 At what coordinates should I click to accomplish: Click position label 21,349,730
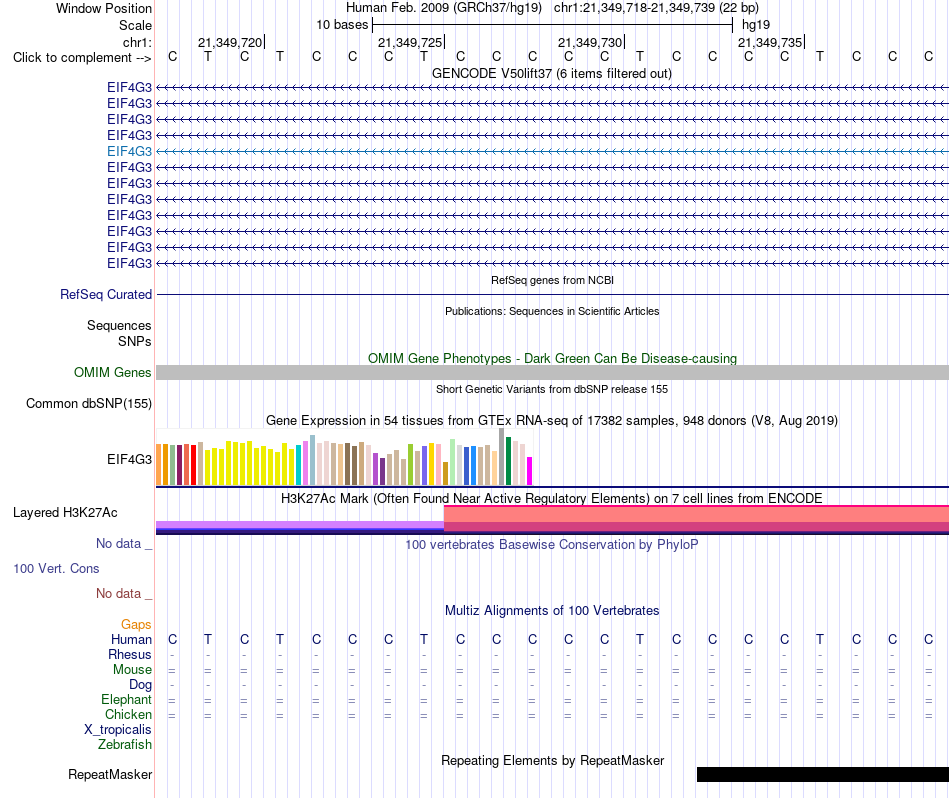click(590, 42)
